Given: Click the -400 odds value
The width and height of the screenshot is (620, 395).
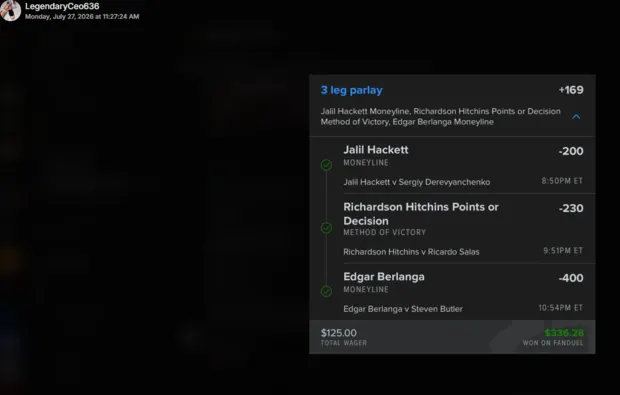Looking at the screenshot, I should [x=571, y=278].
